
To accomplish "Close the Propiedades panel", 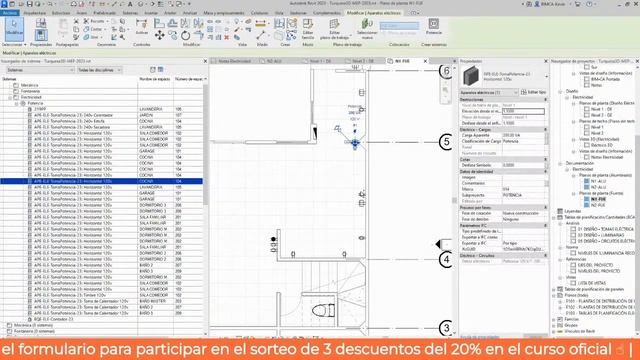I will (546, 61).
